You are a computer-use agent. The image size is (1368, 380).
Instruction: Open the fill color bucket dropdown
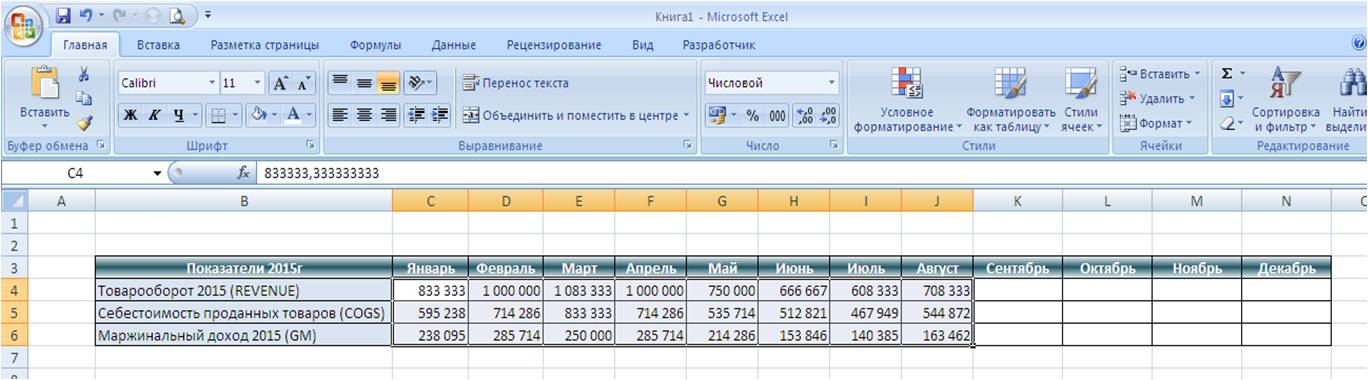275,115
